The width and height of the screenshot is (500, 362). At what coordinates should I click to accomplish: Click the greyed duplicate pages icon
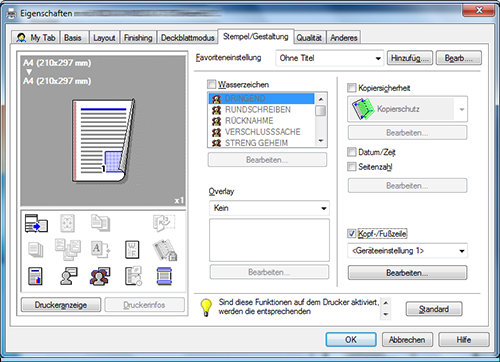point(100,223)
